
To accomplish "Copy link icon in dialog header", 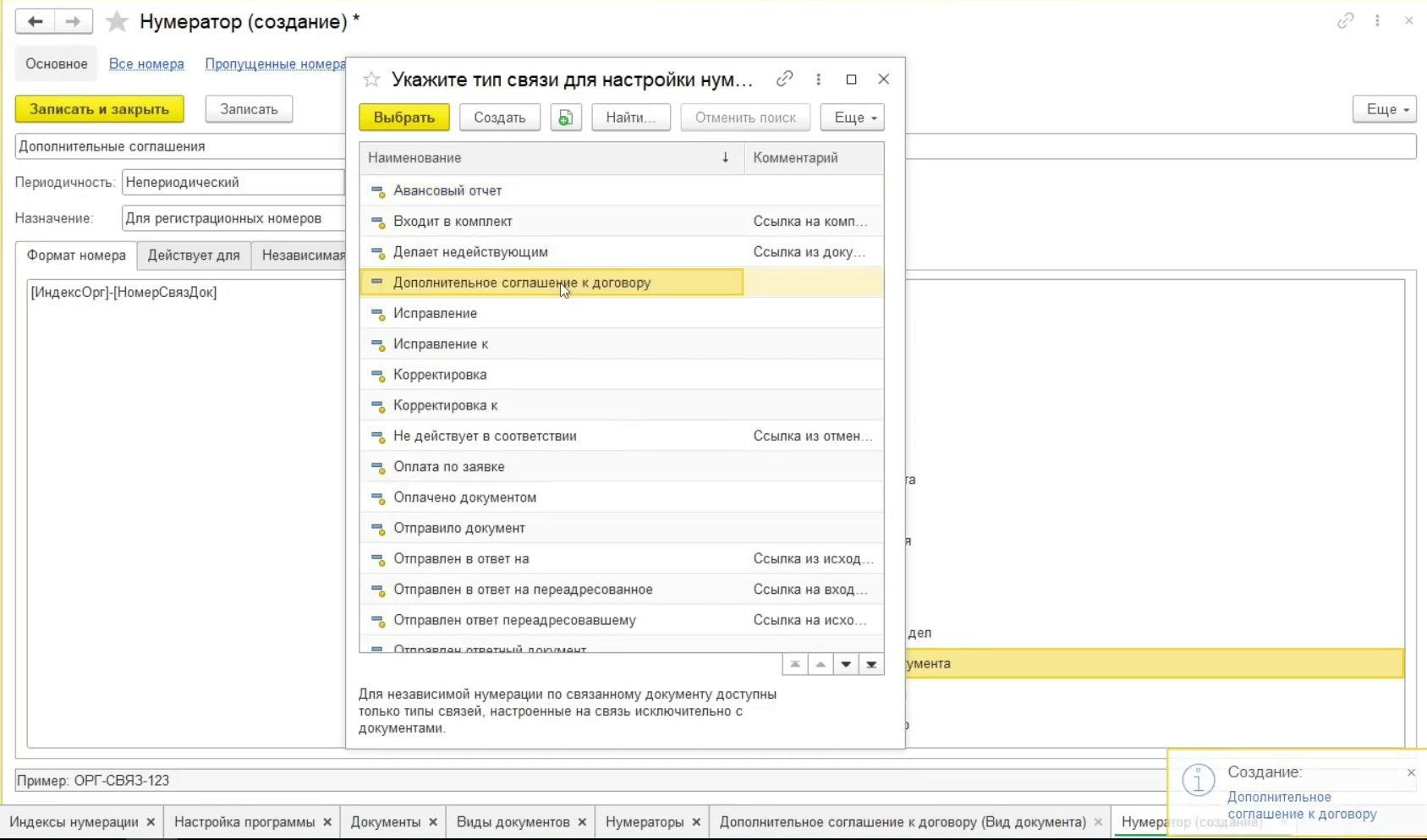I will pyautogui.click(x=784, y=79).
